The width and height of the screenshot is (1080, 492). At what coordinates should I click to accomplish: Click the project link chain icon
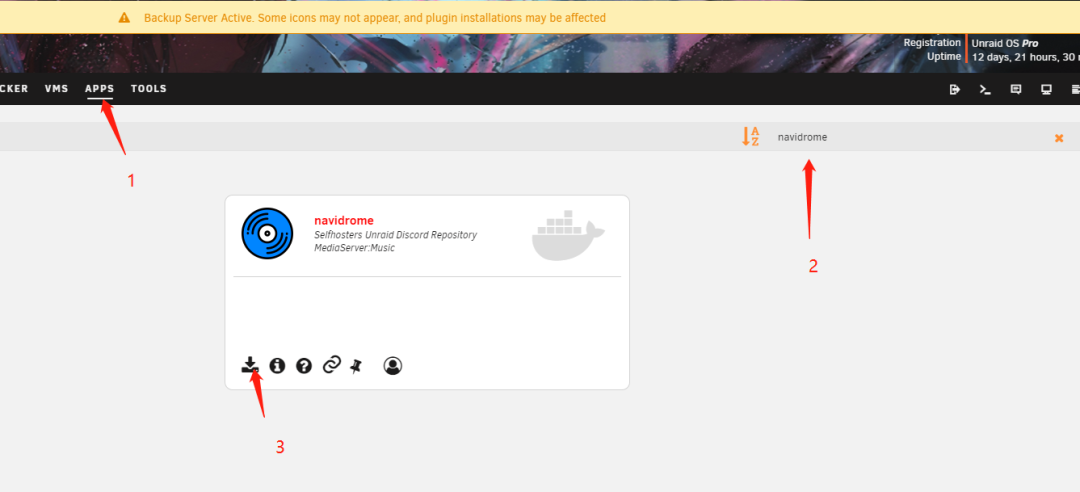pos(332,365)
